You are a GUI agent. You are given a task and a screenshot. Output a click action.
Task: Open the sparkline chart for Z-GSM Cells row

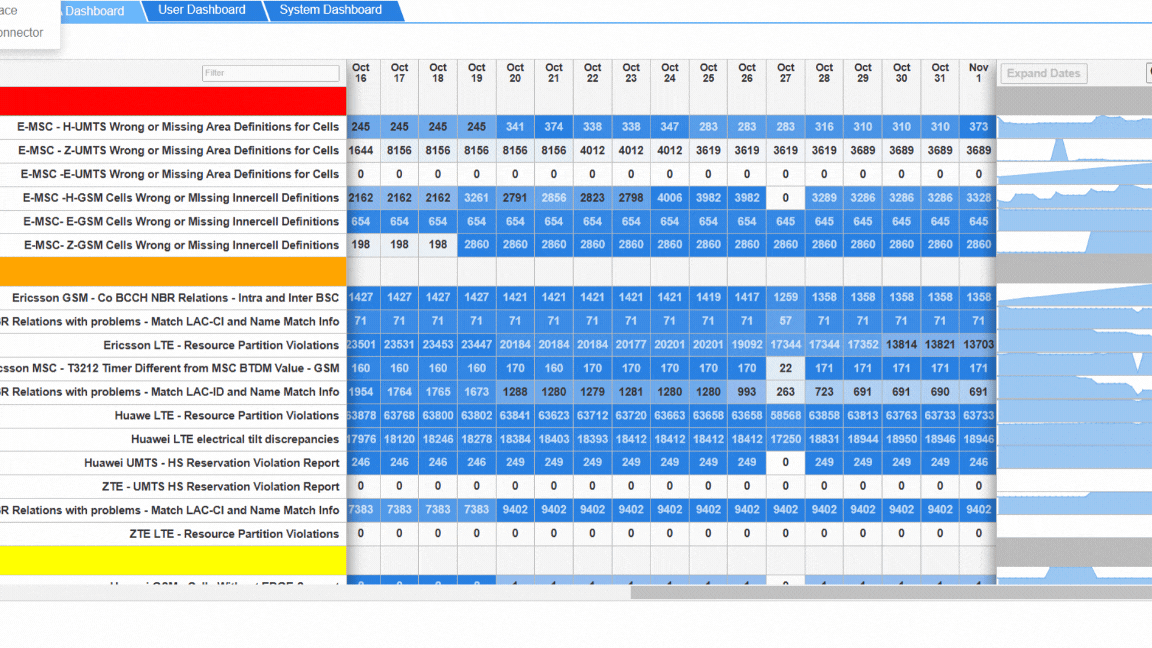pyautogui.click(x=1074, y=245)
